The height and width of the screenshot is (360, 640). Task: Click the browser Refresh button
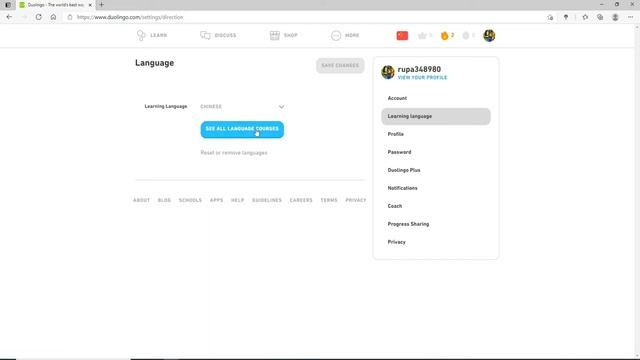click(x=38, y=17)
